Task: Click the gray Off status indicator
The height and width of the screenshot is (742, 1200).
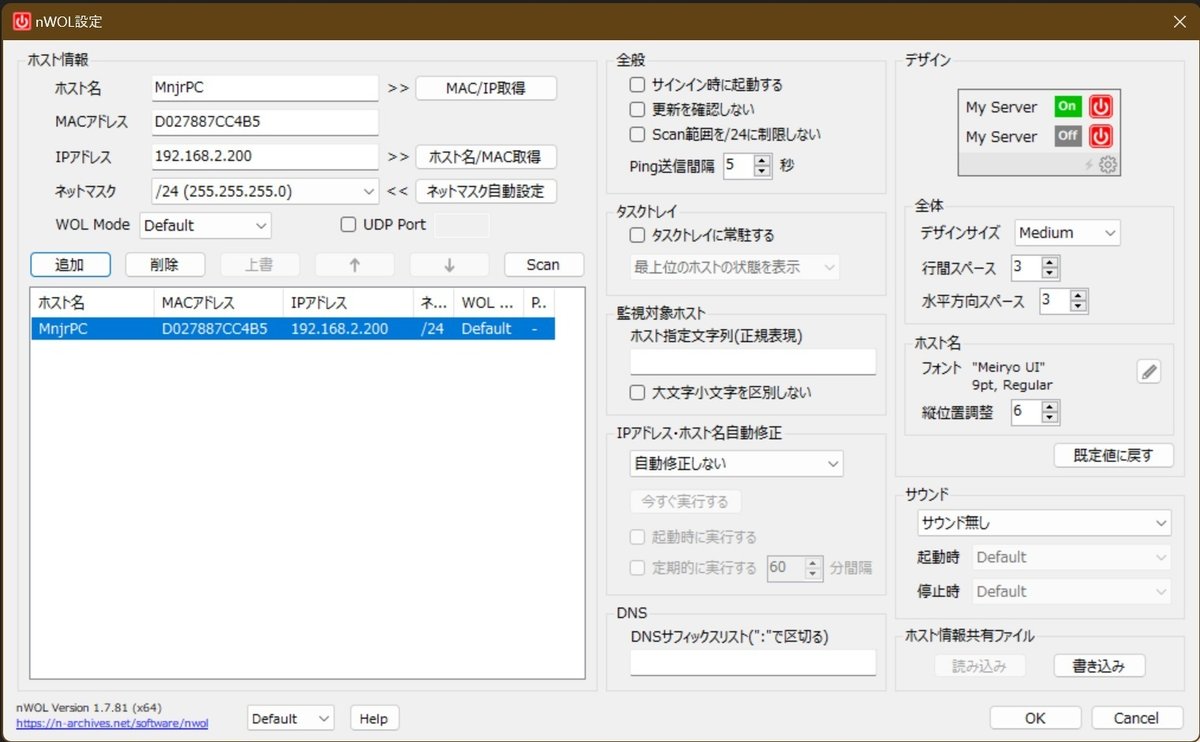Action: click(x=1068, y=136)
